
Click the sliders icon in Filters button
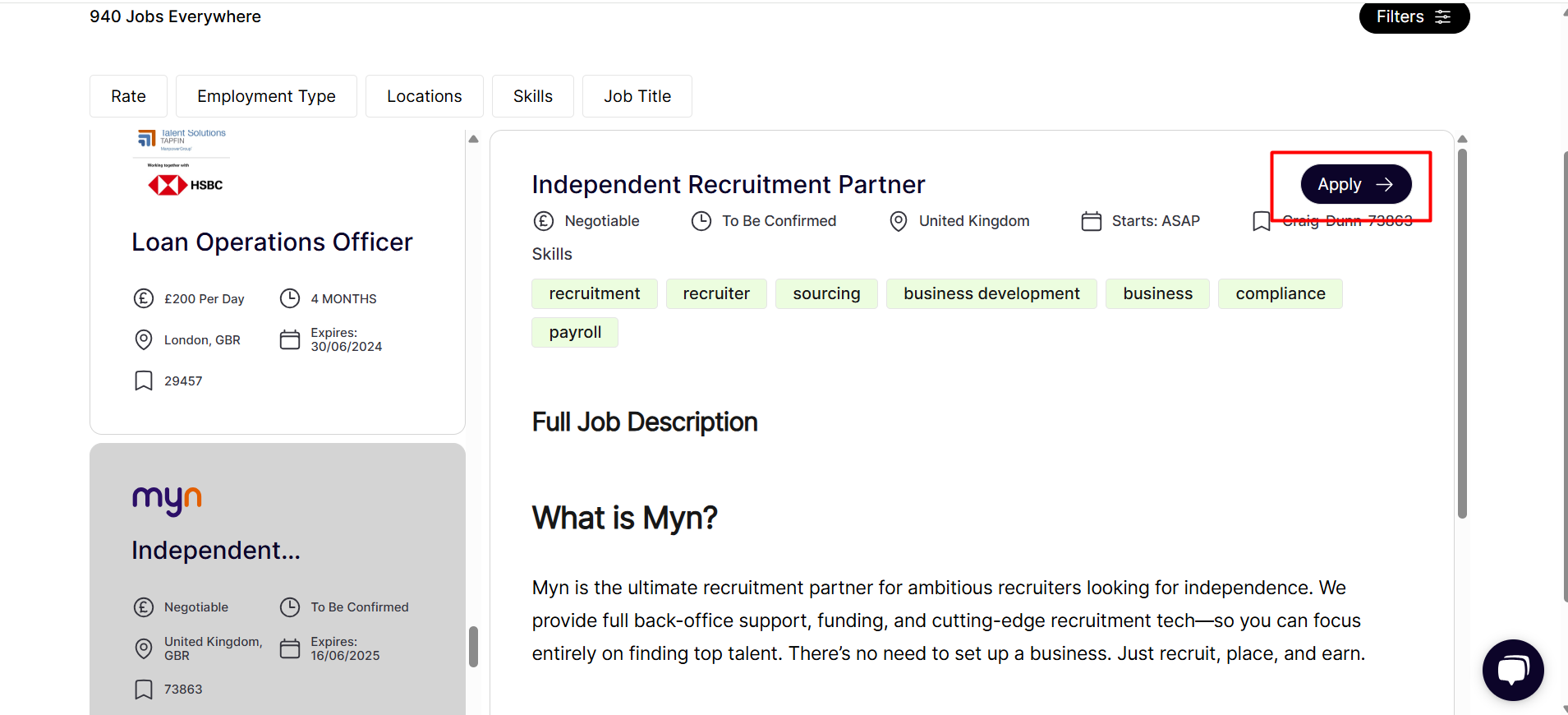point(1442,17)
